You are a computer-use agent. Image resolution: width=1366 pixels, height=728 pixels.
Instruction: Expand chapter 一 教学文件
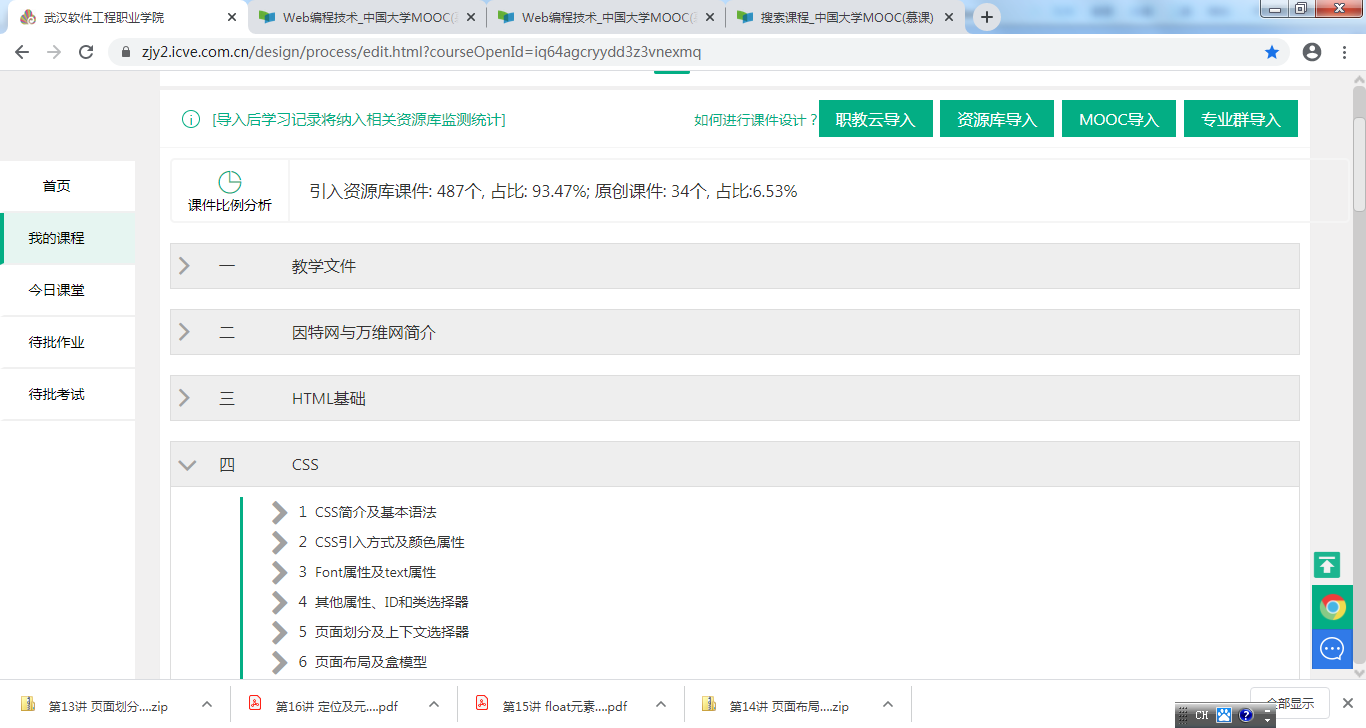(184, 266)
